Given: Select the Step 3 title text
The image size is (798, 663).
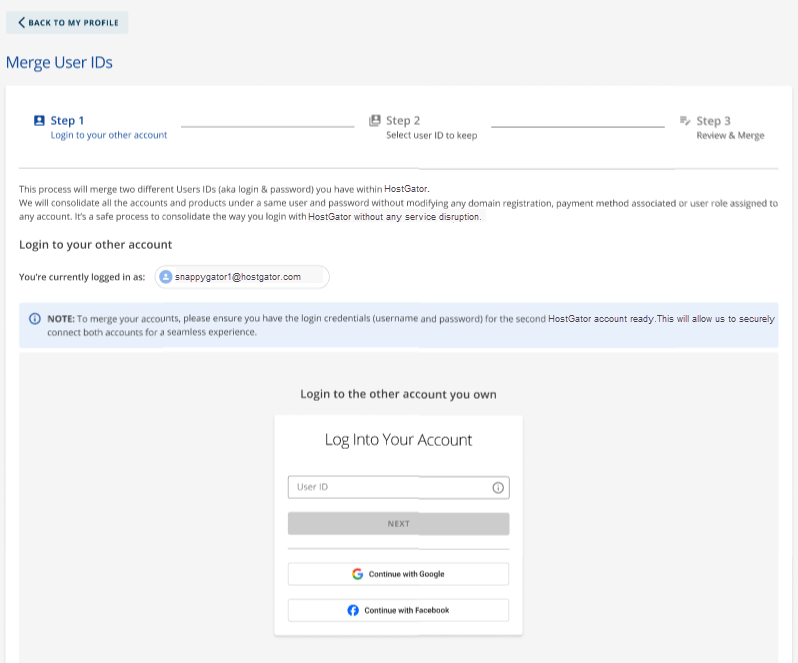Looking at the screenshot, I should 714,120.
